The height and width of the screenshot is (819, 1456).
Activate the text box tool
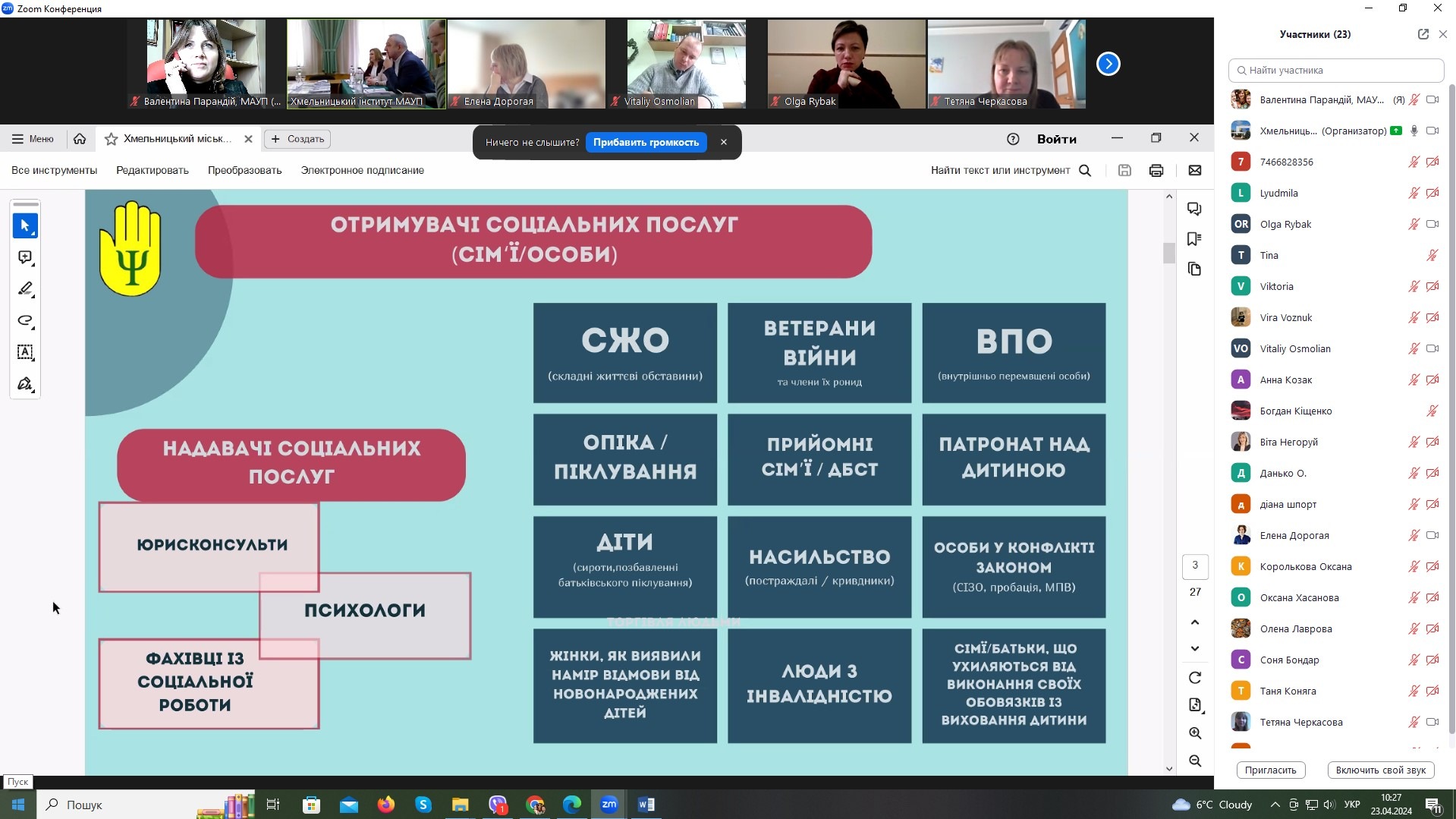click(x=25, y=352)
